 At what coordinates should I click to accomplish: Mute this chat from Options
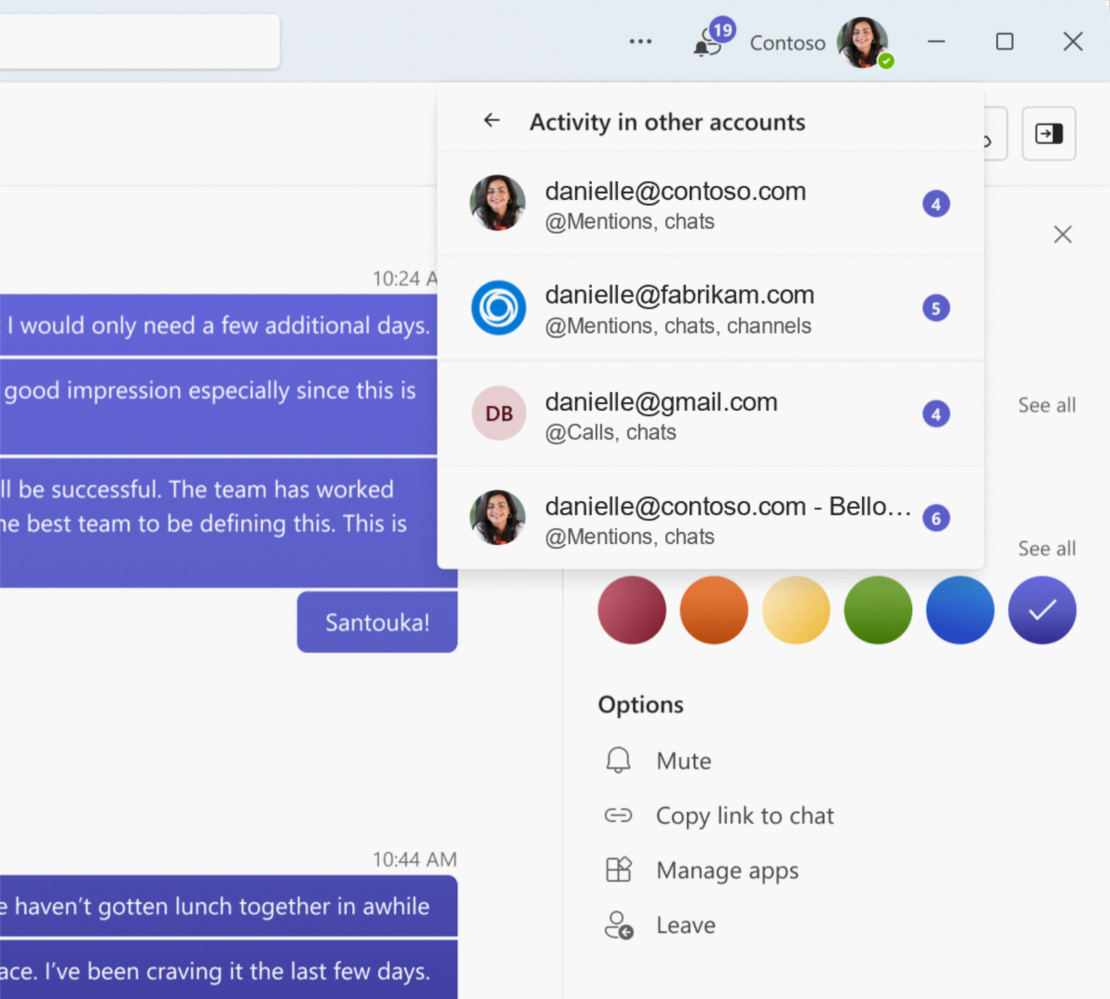[684, 760]
